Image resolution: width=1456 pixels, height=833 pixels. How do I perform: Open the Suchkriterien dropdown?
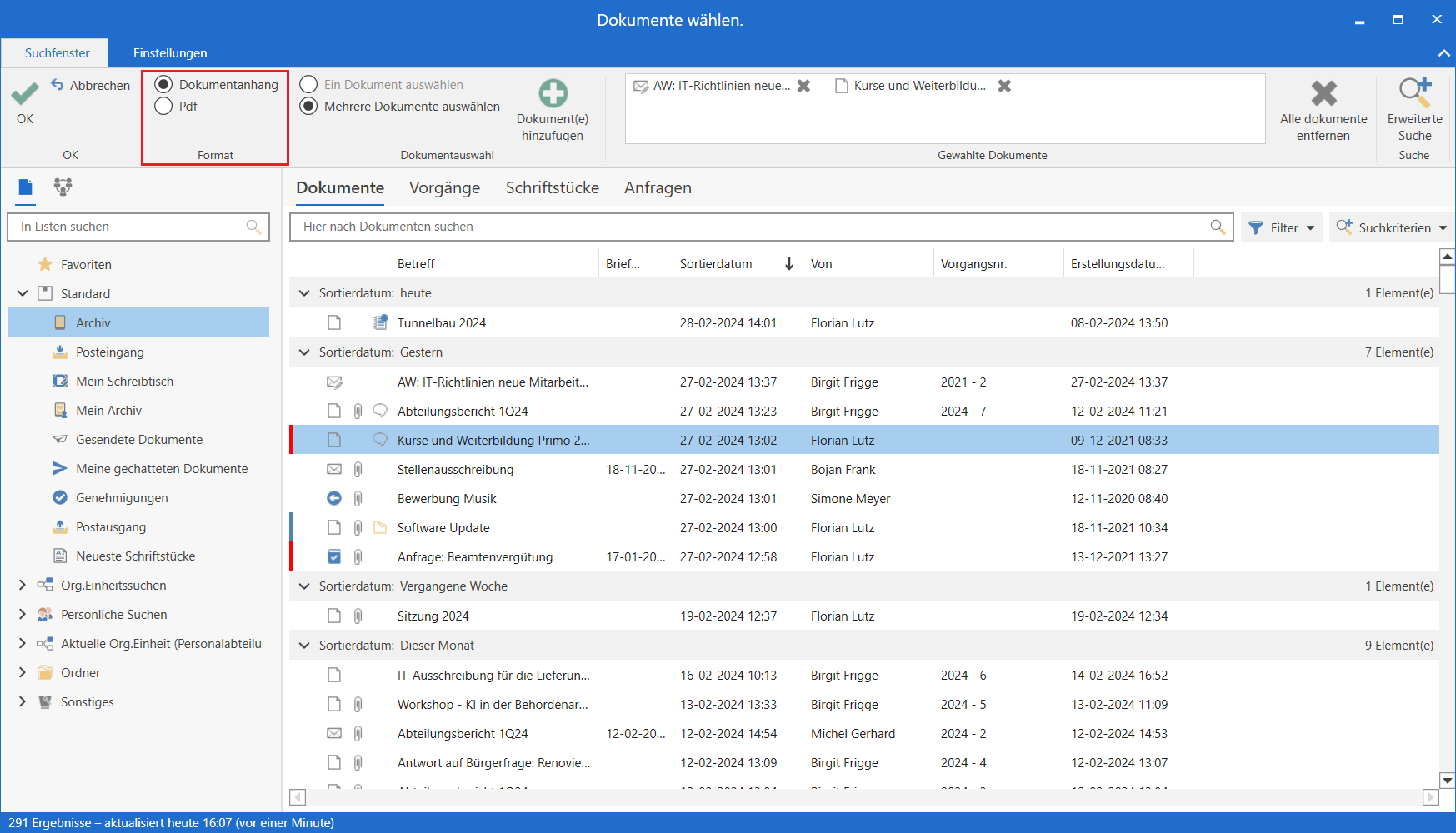coord(1391,227)
